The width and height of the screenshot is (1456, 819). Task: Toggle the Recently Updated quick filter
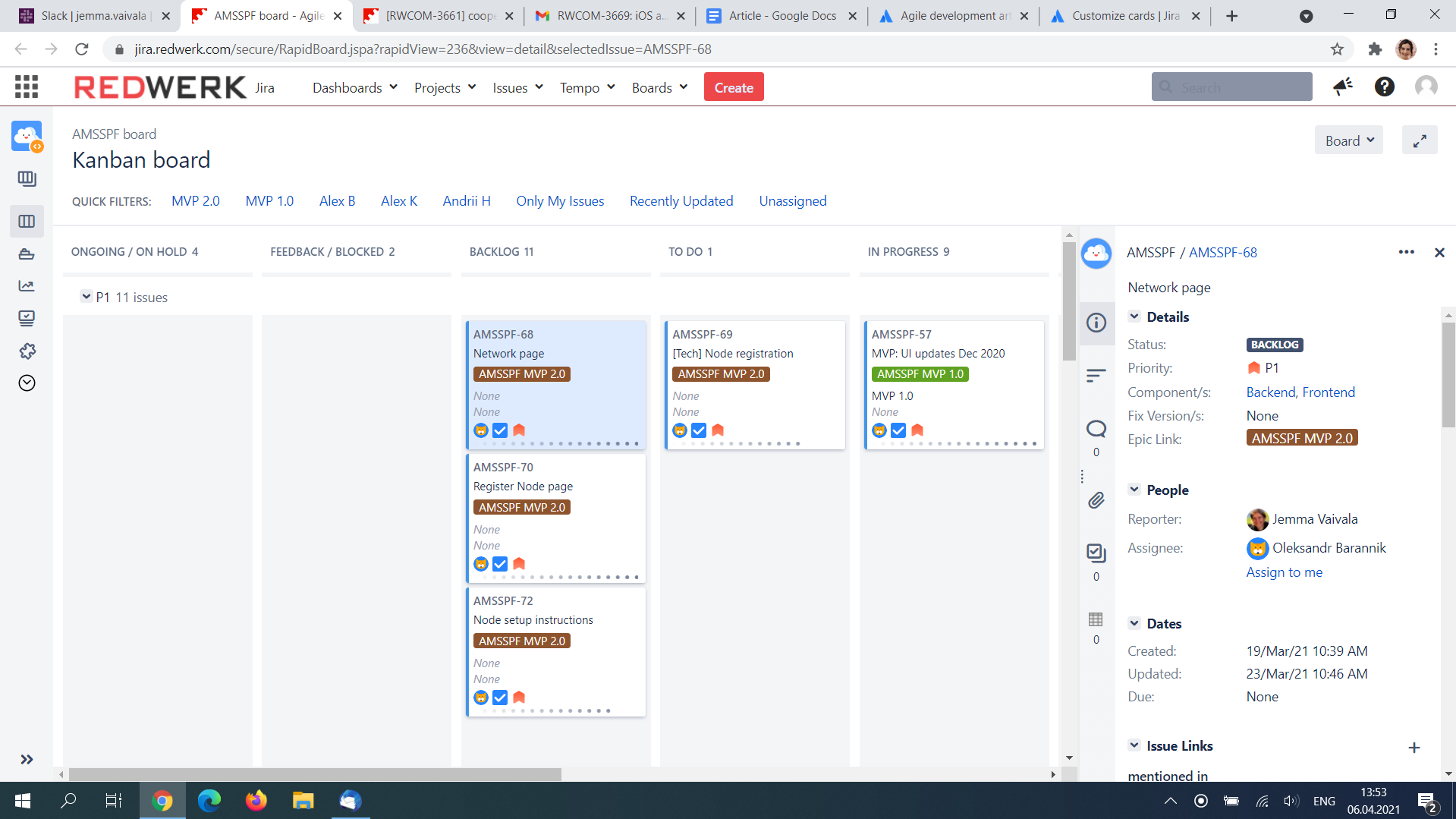tap(681, 201)
